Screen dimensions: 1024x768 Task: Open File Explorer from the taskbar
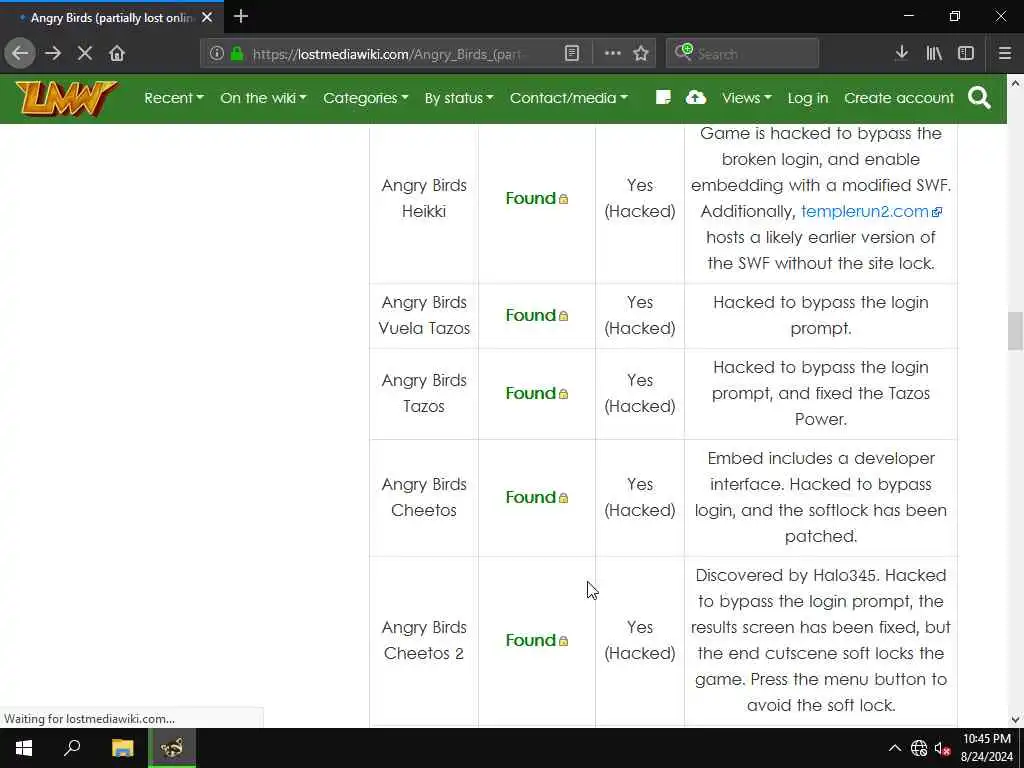pos(122,748)
